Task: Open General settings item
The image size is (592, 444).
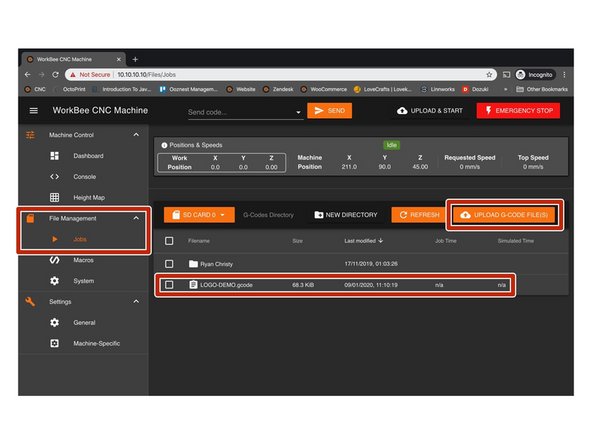Action: [84, 322]
